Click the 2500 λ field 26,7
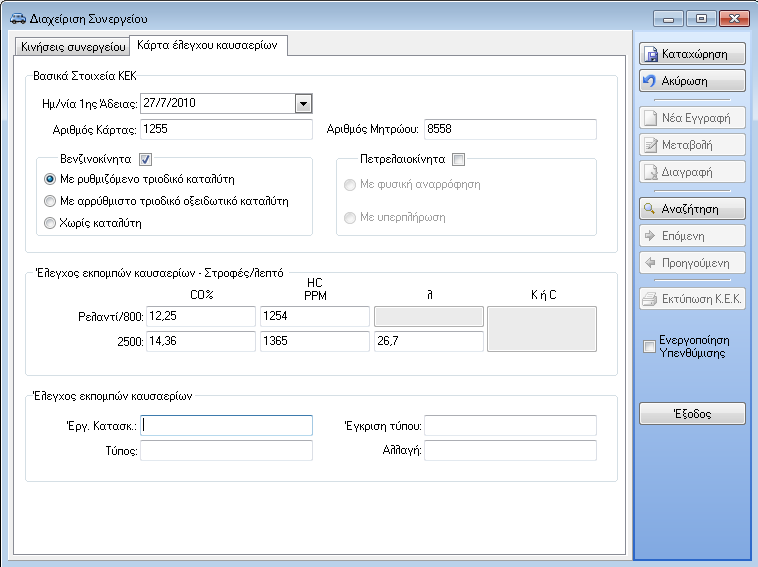This screenshot has height=567, width=758. pyautogui.click(x=429, y=341)
